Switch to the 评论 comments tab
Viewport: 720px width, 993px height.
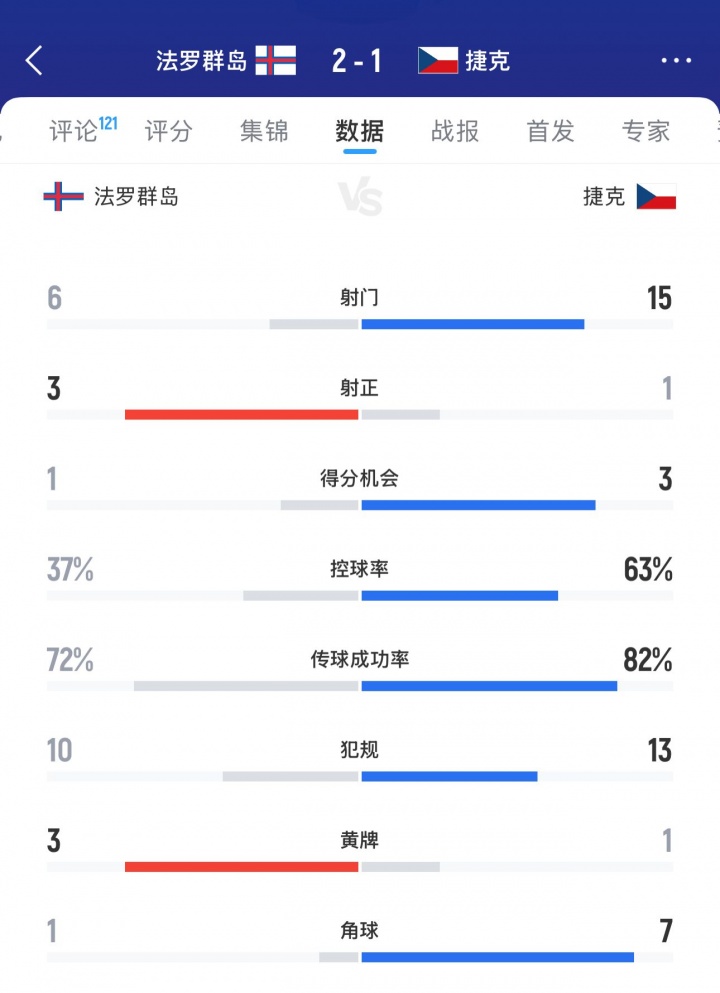(74, 131)
